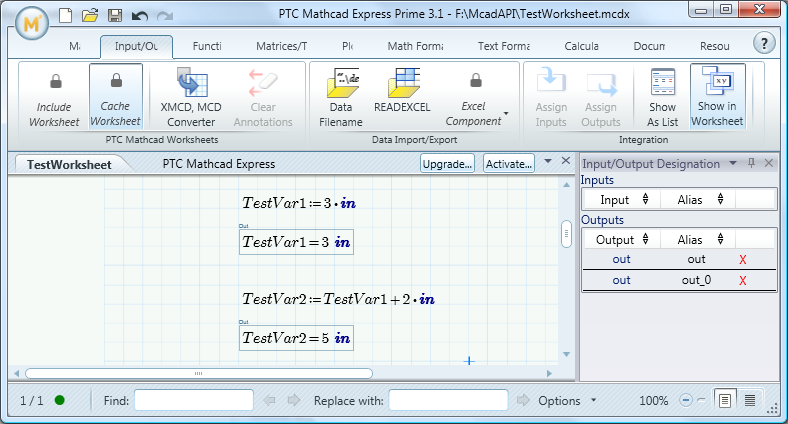Click the Assign Inputs icon

pyautogui.click(x=551, y=81)
